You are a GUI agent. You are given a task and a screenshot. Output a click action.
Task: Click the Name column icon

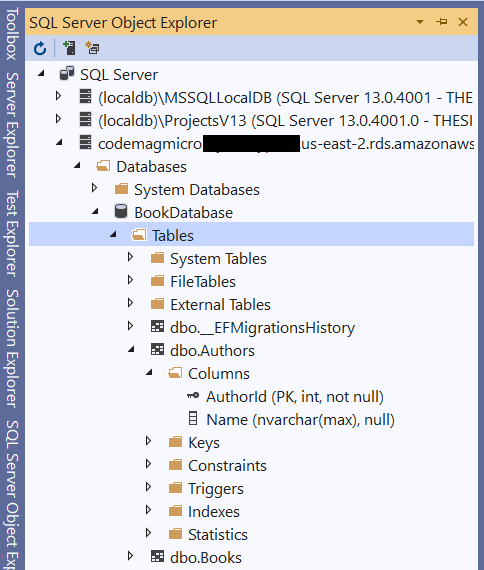[193, 418]
